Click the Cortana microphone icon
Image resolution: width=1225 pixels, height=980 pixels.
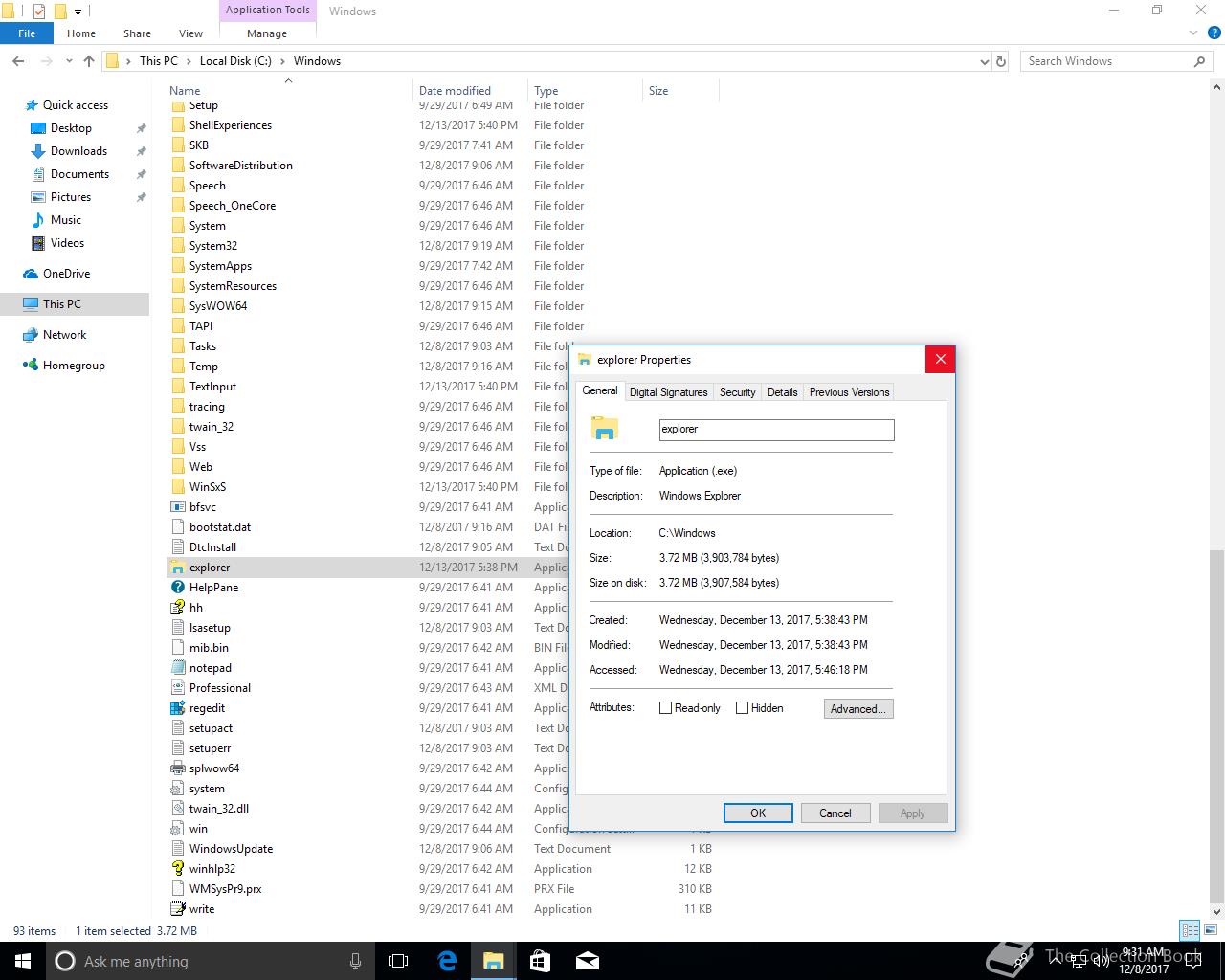coord(356,961)
